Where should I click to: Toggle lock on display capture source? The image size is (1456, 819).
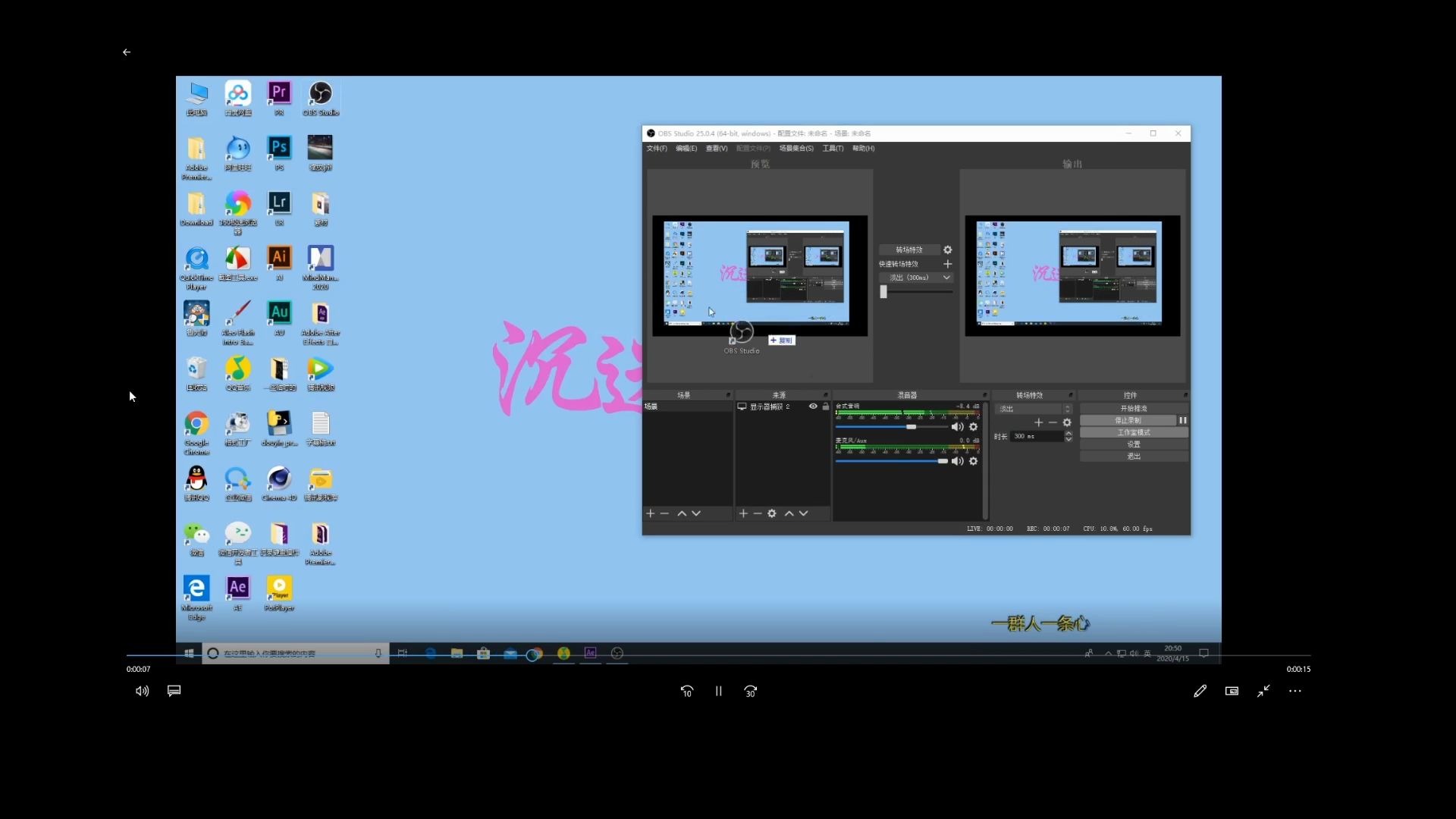pyautogui.click(x=826, y=406)
